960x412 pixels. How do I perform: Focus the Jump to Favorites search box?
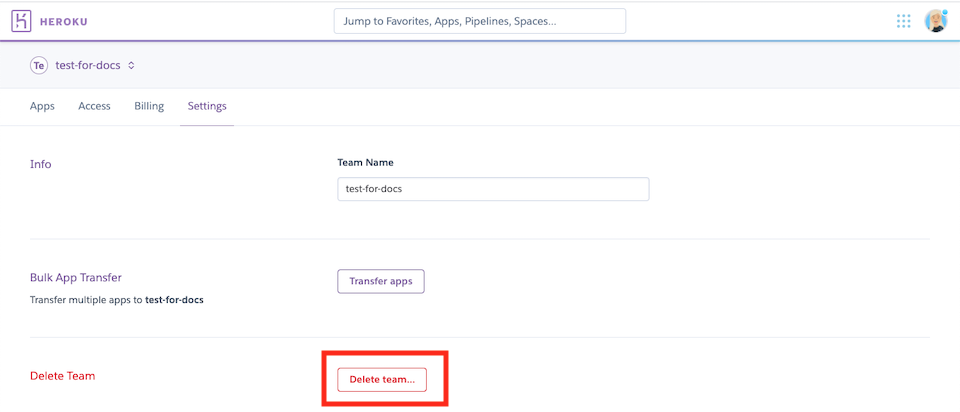tap(479, 21)
